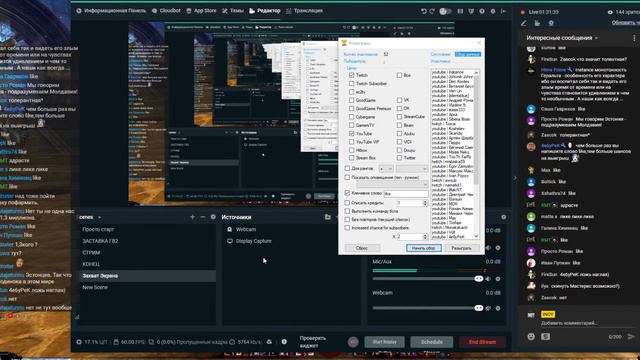Click the End Stream button

(x=482, y=342)
